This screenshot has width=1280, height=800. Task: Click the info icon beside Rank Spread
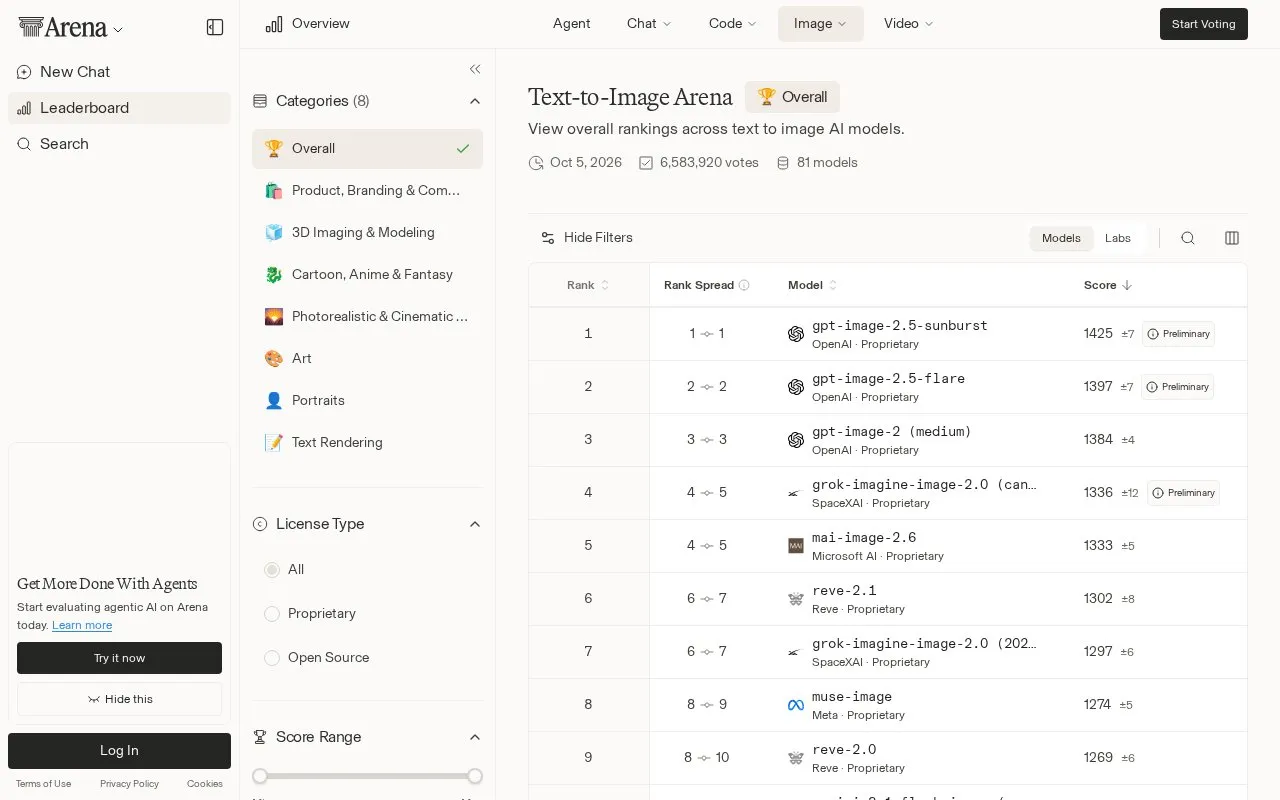[x=744, y=285]
